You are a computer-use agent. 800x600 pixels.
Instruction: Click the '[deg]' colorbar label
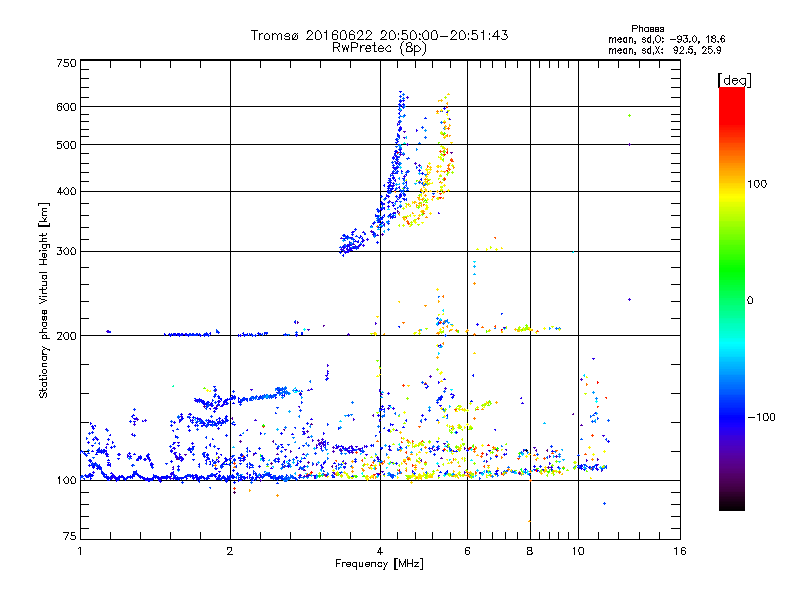734,80
